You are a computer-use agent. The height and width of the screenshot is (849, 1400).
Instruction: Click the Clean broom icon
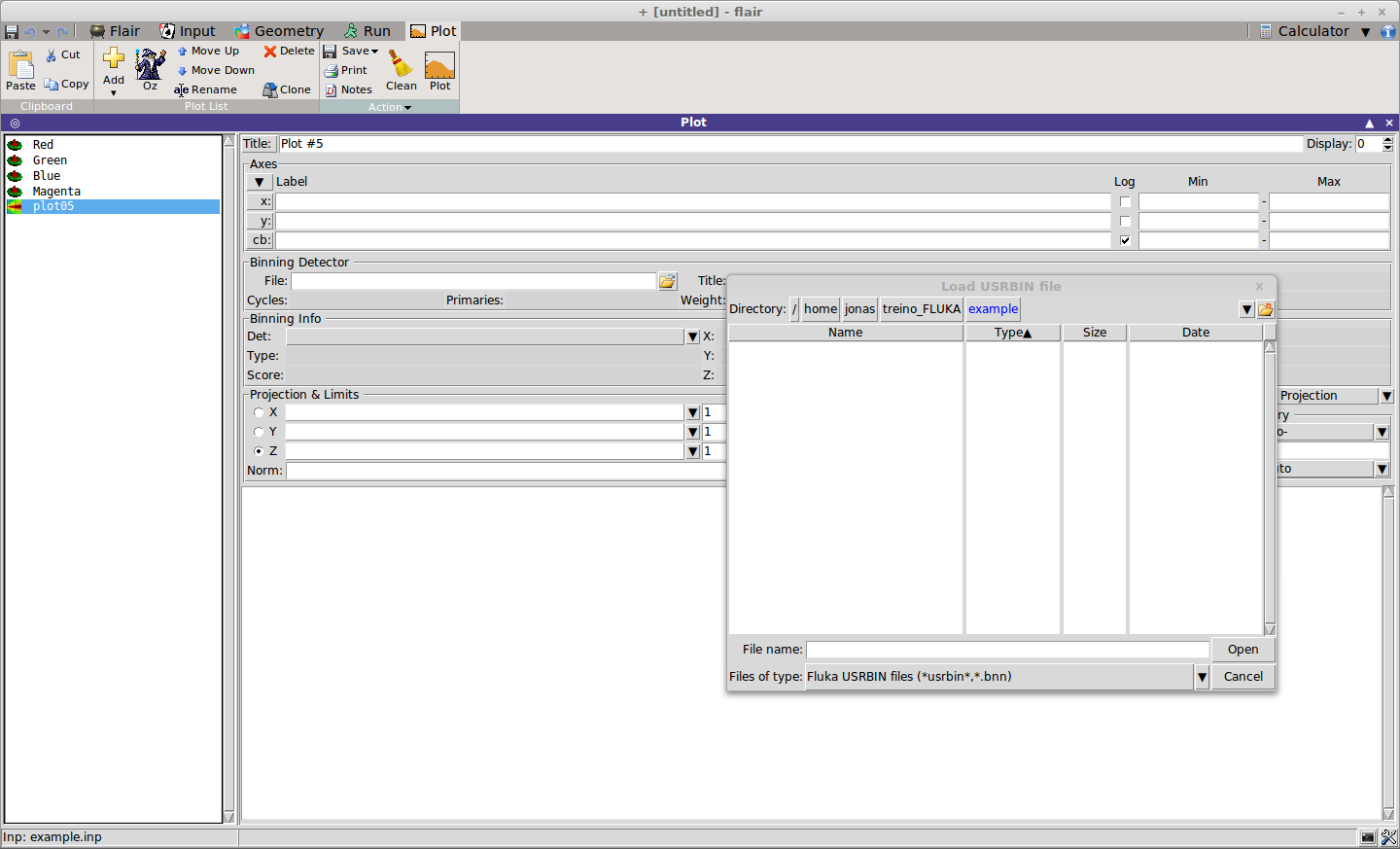pos(400,63)
